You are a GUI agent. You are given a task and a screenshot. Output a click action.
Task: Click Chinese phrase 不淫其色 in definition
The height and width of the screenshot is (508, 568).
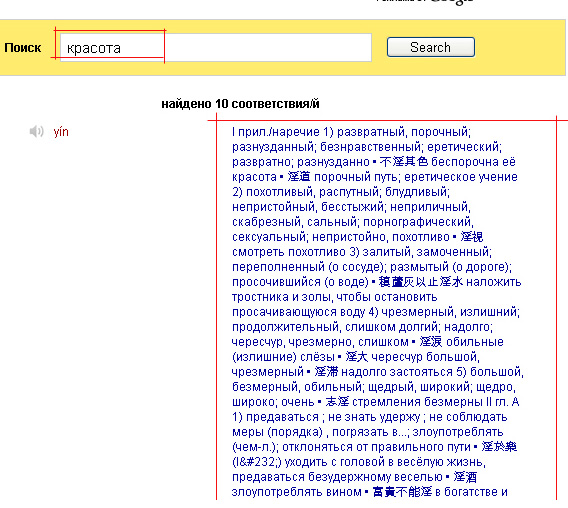click(x=404, y=162)
